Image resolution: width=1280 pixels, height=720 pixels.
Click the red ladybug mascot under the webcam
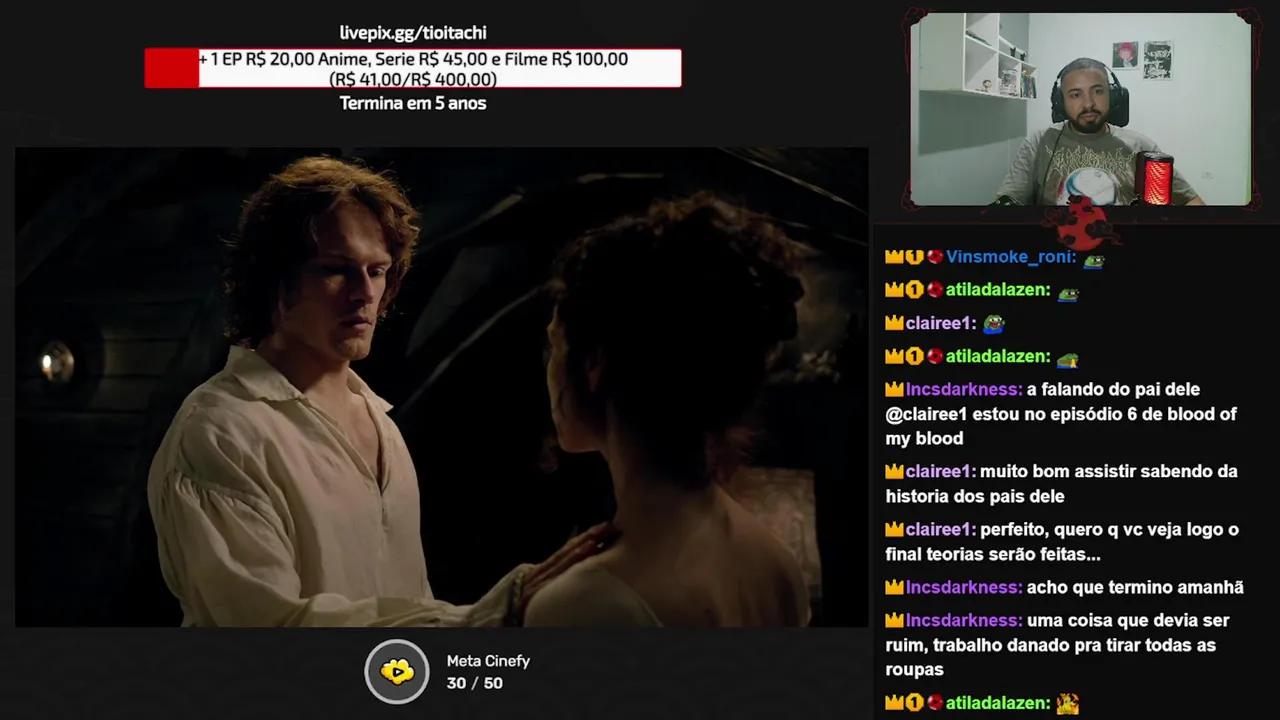coord(1084,222)
